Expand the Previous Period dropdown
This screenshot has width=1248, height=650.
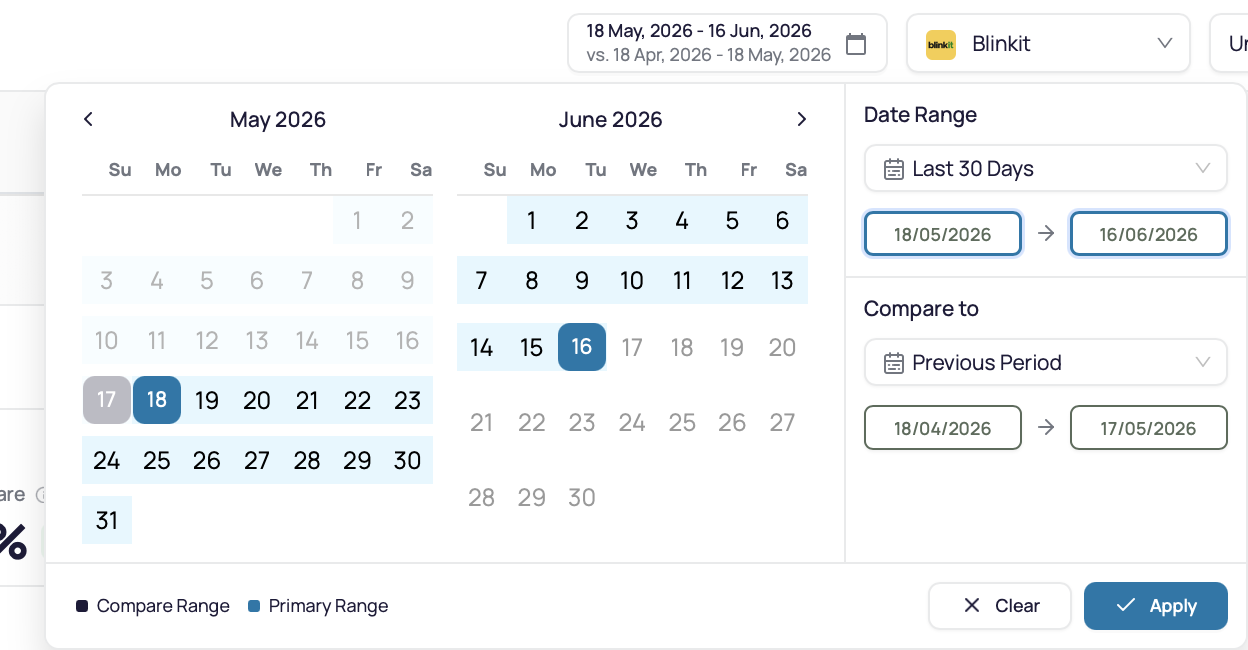pyautogui.click(x=1046, y=363)
